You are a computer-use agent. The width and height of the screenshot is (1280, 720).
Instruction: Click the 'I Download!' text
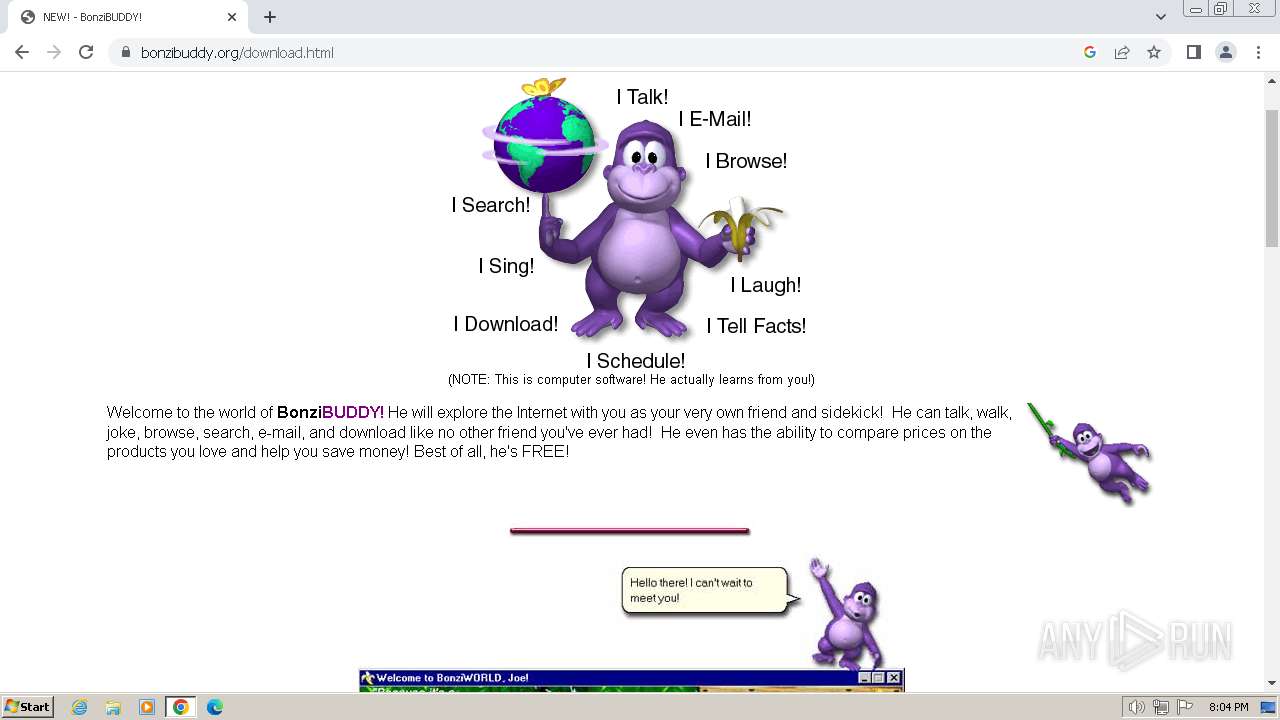tap(506, 324)
